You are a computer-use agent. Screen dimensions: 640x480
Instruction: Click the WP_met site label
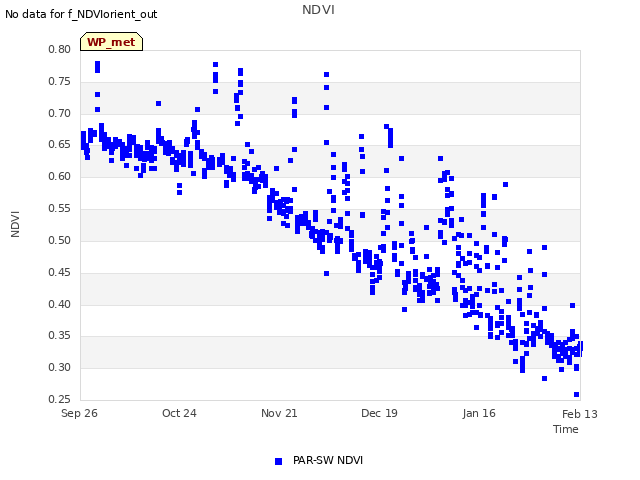click(111, 42)
